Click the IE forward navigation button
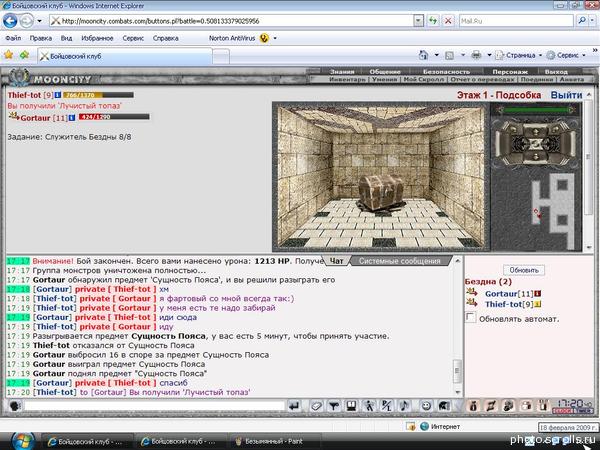600x450 pixels. (26, 21)
